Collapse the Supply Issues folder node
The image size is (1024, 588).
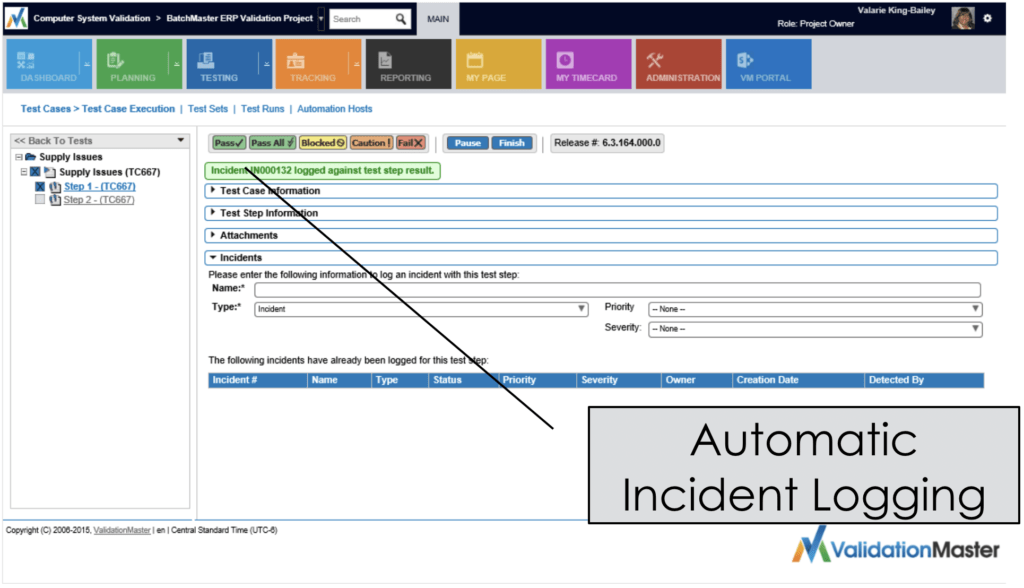click(19, 157)
